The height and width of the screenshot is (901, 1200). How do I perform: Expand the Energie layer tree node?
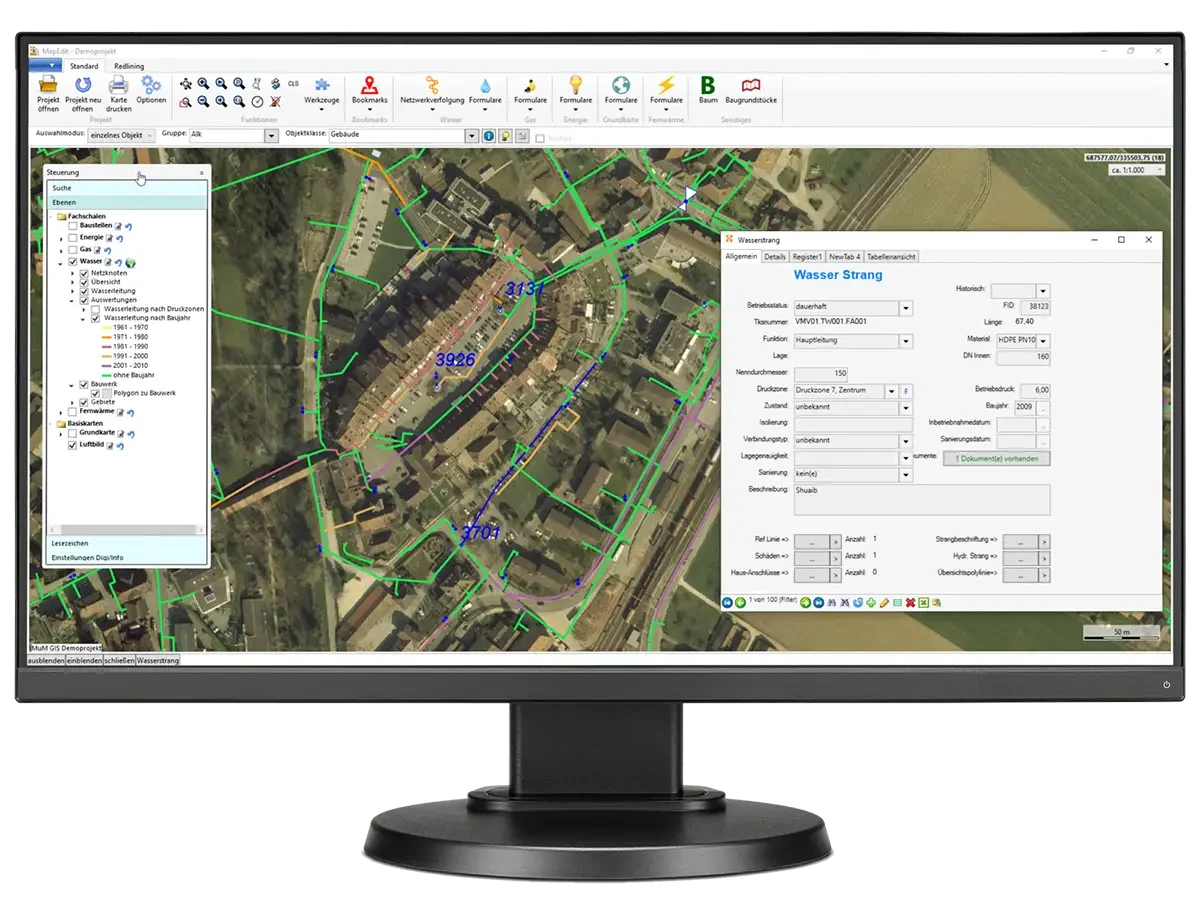[x=62, y=238]
